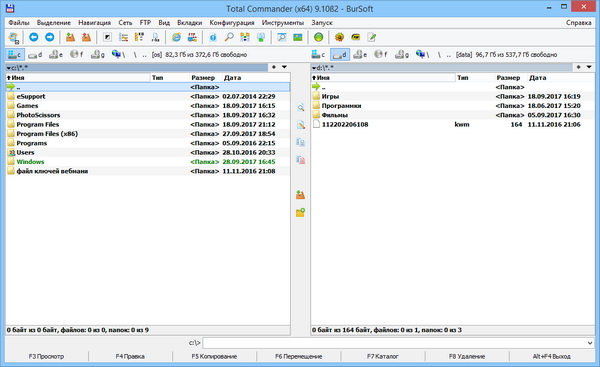Open right panel directory history dropdown arrow
The width and height of the screenshot is (600, 367).
[x=589, y=67]
